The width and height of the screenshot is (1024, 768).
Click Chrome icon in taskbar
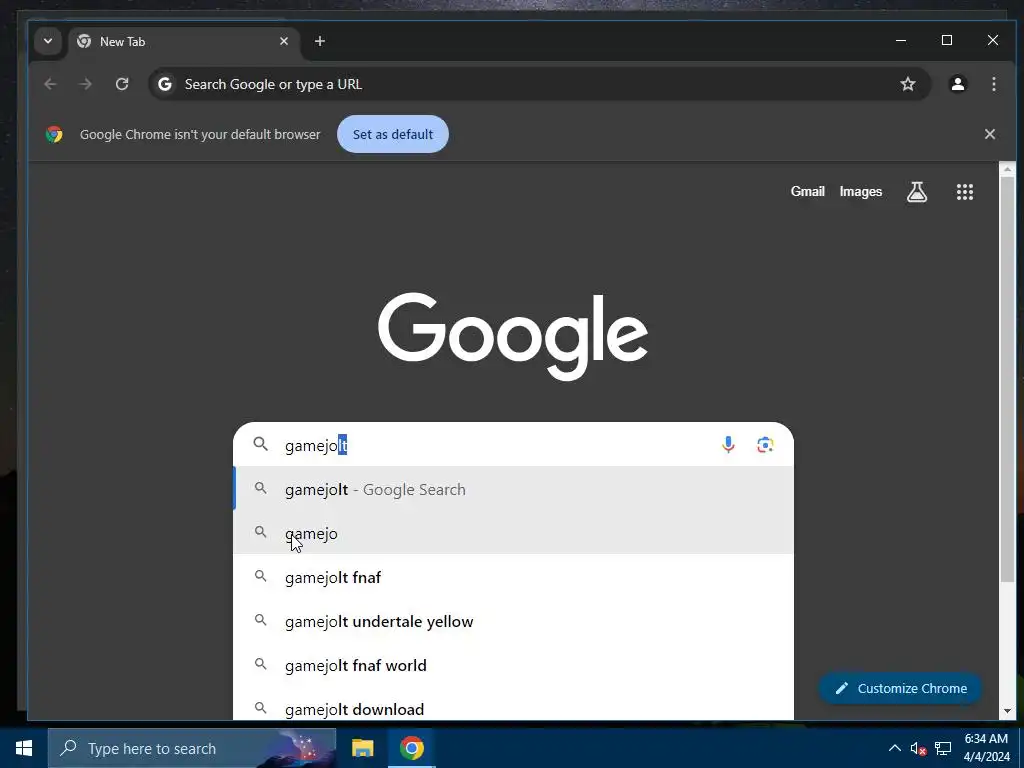point(411,748)
